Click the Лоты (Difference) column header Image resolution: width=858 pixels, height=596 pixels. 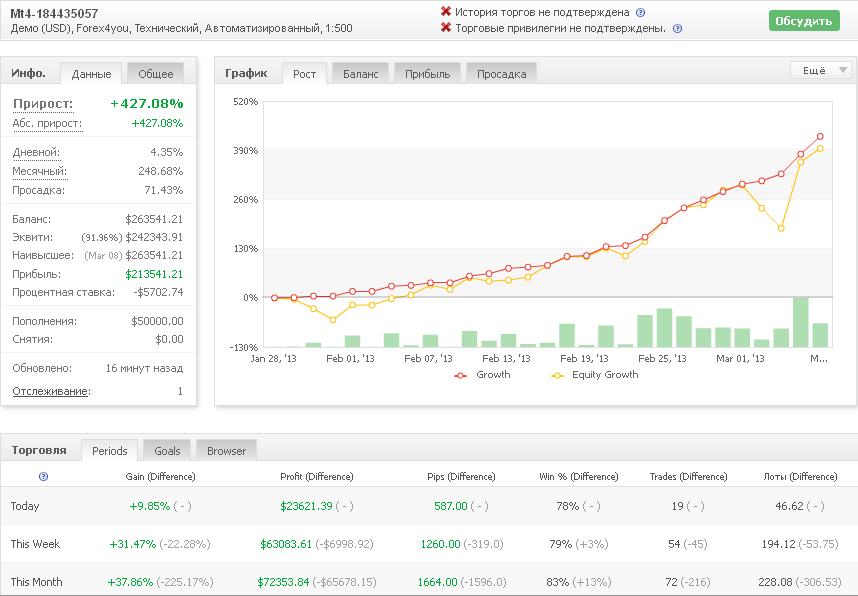(800, 477)
